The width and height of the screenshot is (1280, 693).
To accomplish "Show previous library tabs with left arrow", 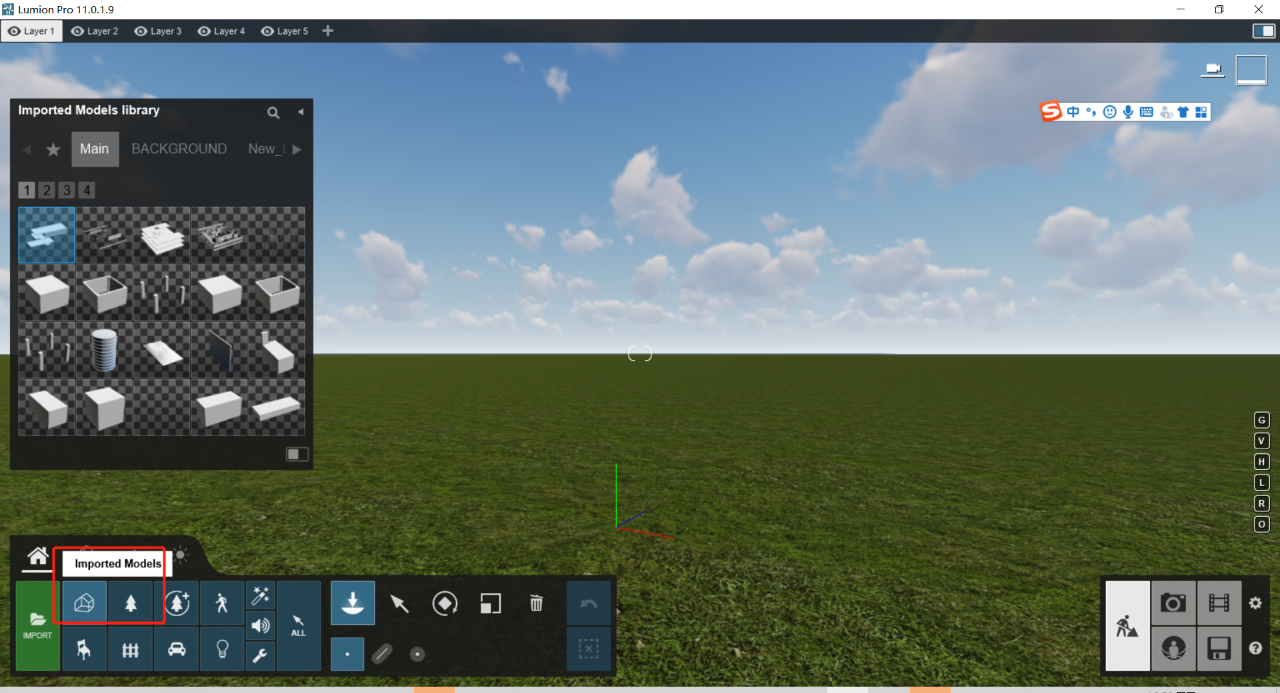I will coord(26,149).
